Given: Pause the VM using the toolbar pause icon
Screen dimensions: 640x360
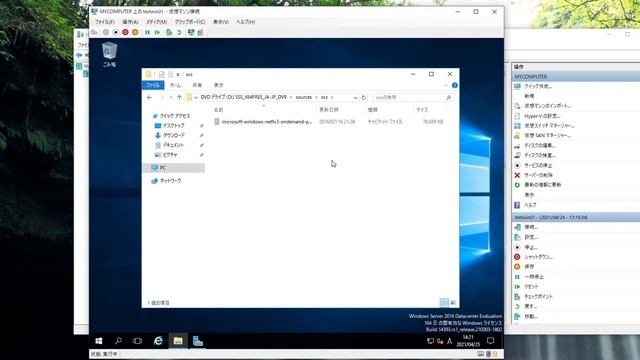Looking at the screenshot, I should coord(147,32).
